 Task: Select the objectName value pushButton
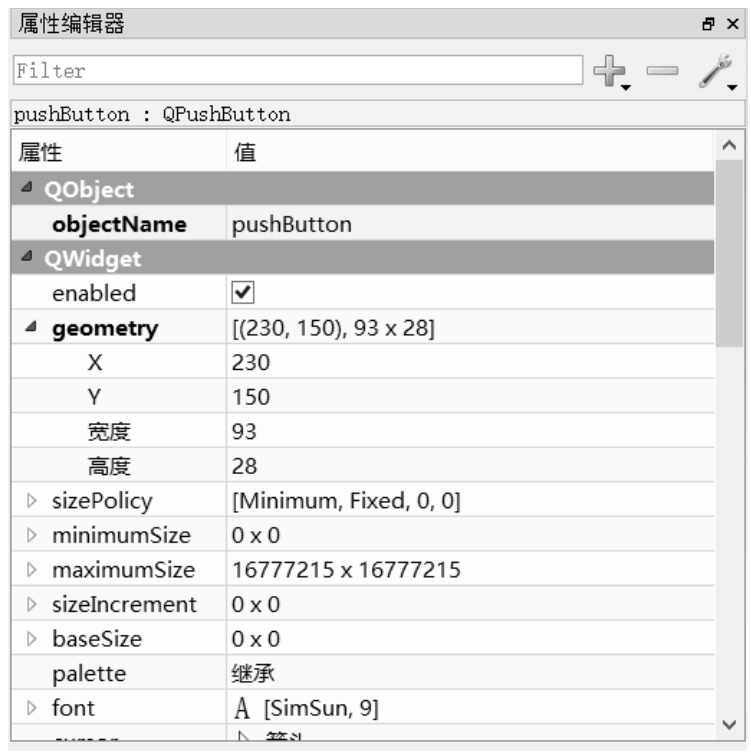tap(291, 225)
